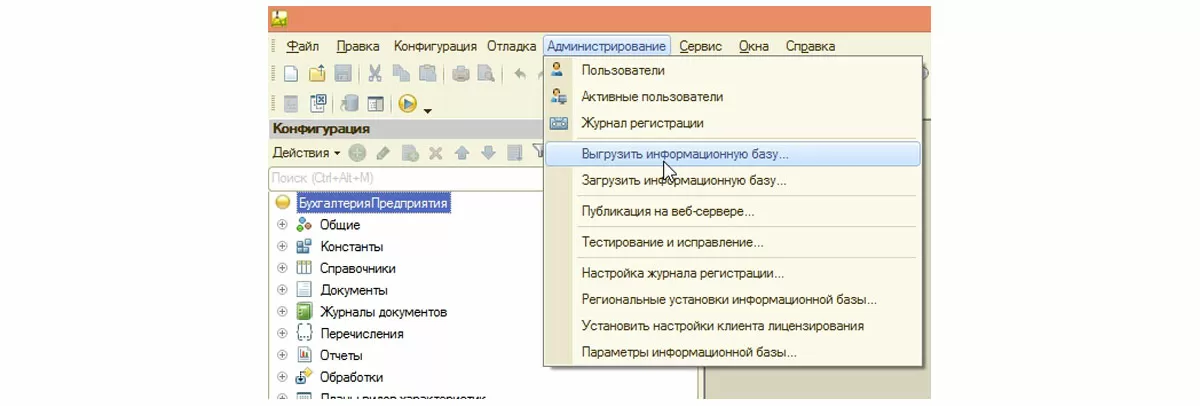Expand the Константы tree node
Screen dimensions: 1200x406
[282, 246]
